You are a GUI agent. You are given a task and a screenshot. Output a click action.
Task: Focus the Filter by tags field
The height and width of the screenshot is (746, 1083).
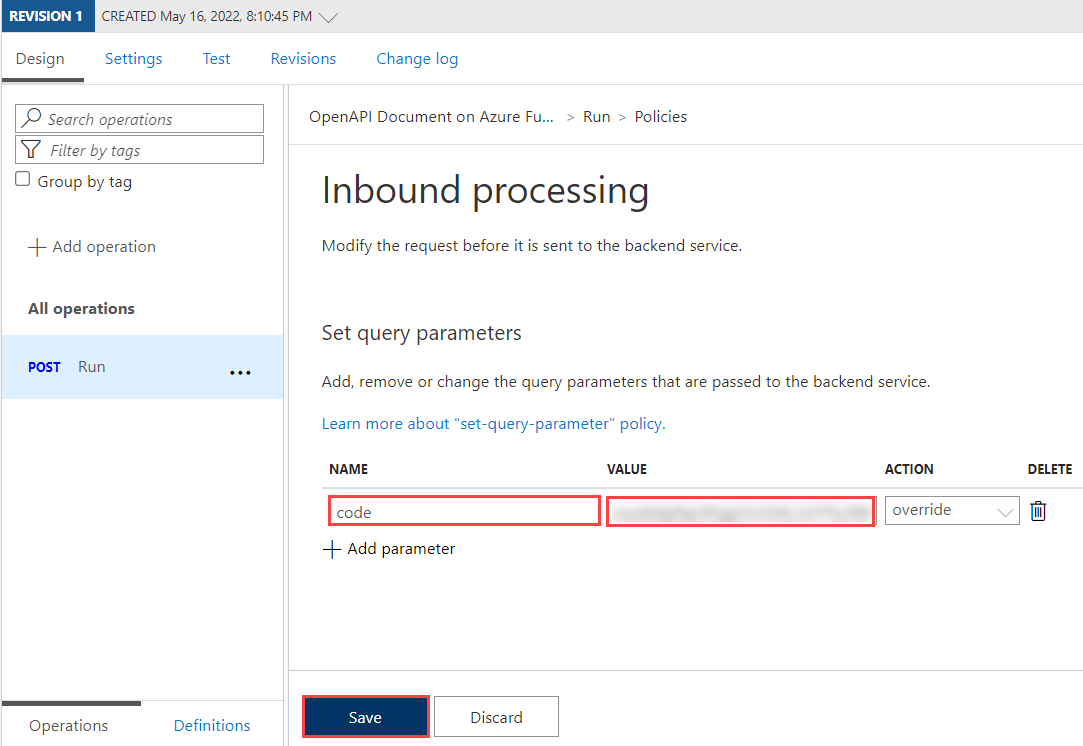140,150
